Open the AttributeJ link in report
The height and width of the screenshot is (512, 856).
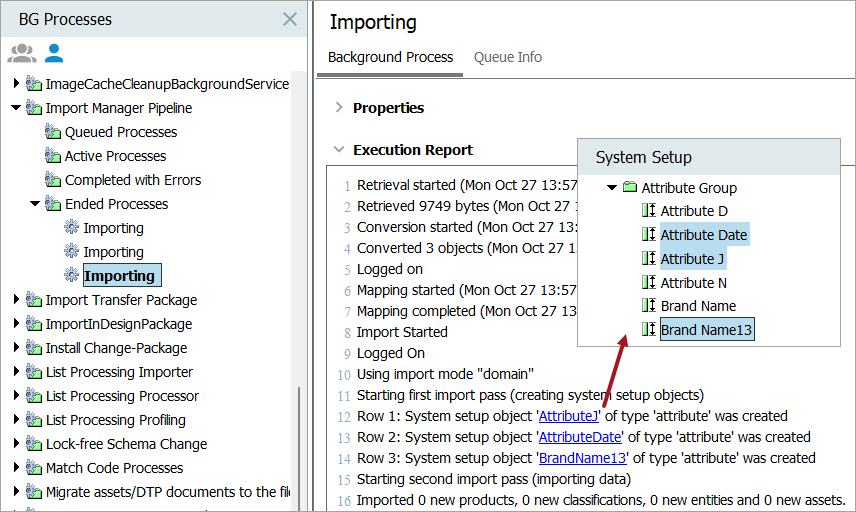(x=568, y=416)
